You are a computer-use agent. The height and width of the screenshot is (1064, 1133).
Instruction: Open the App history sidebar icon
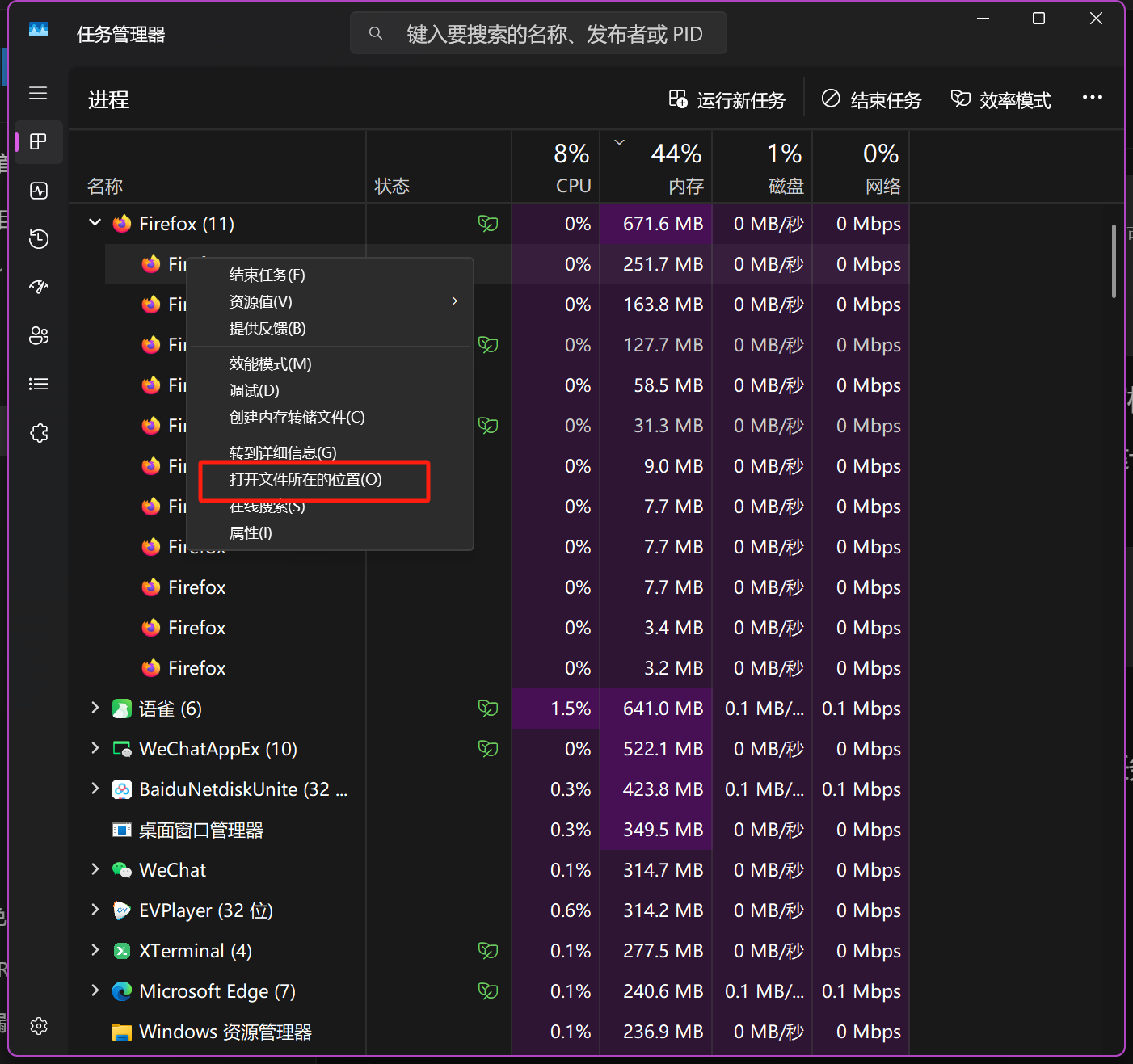coord(38,239)
